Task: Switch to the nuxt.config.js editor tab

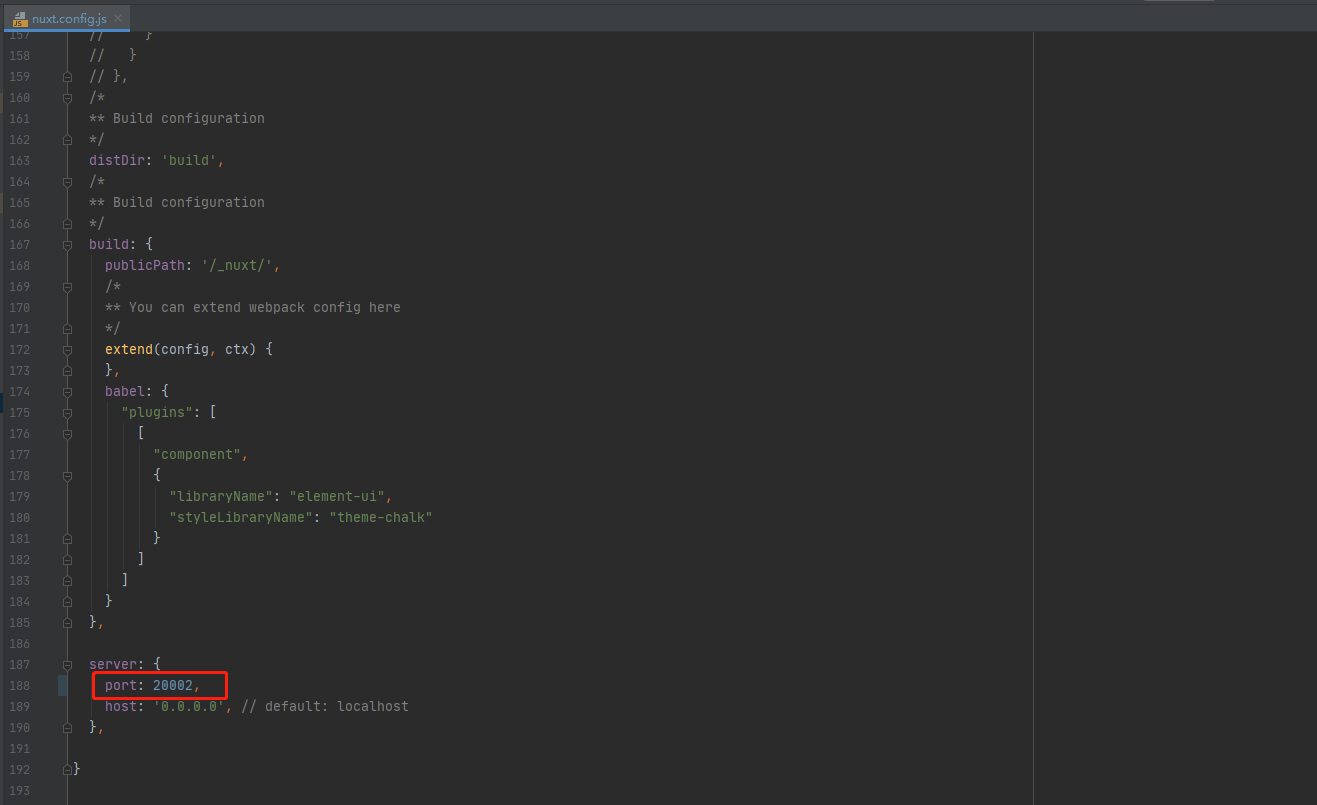Action: 67,18
